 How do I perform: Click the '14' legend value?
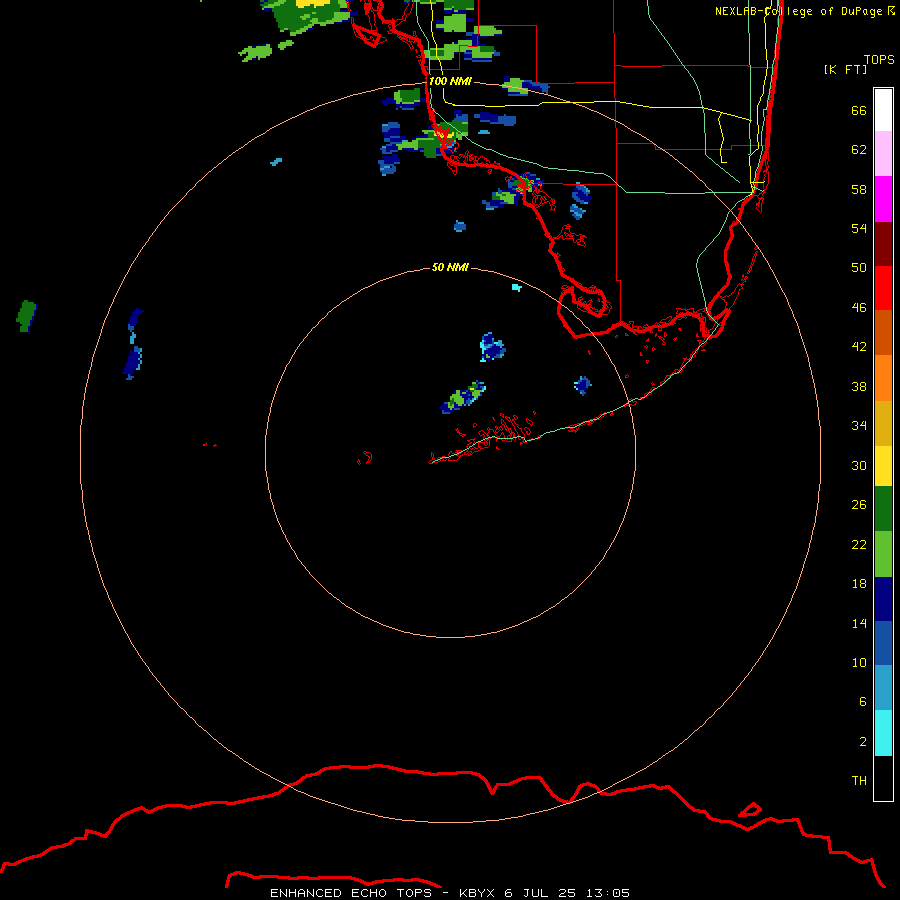click(x=859, y=623)
